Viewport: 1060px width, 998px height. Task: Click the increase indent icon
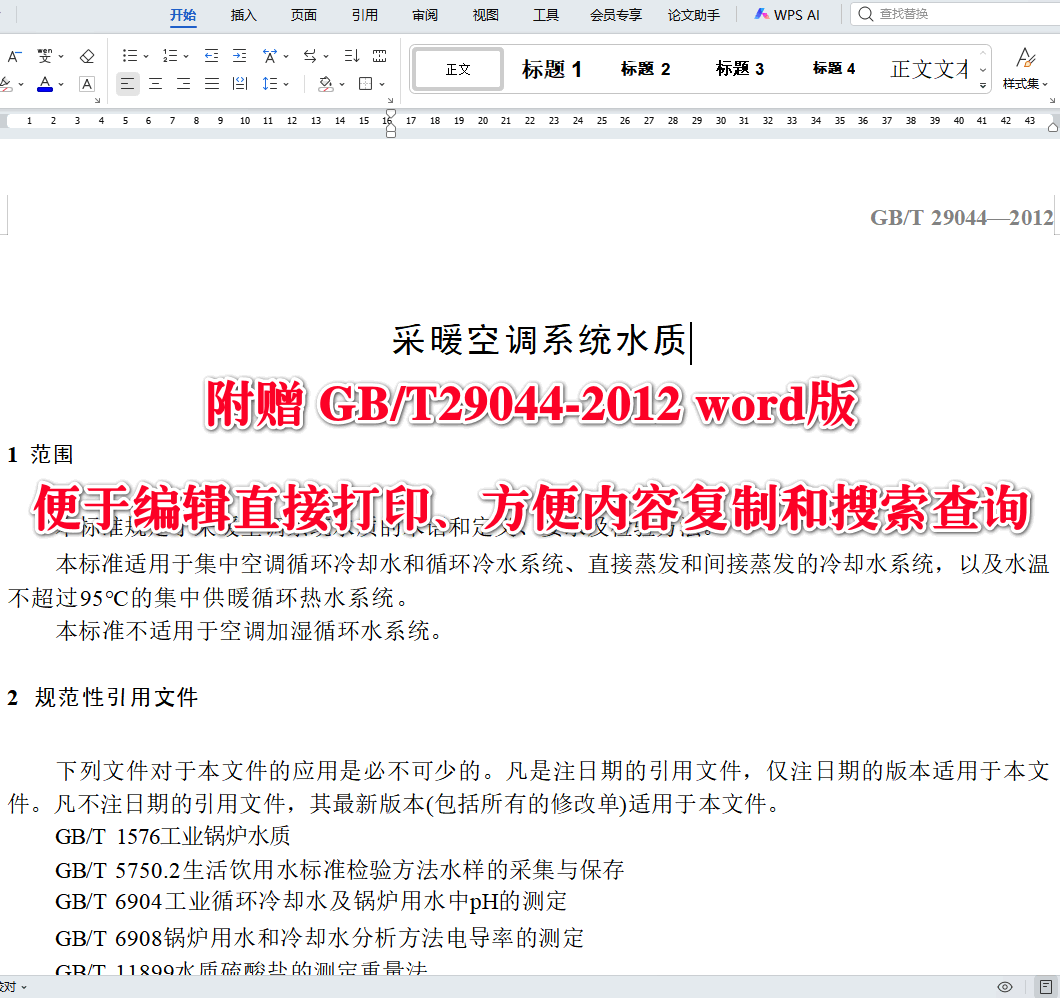pyautogui.click(x=239, y=56)
